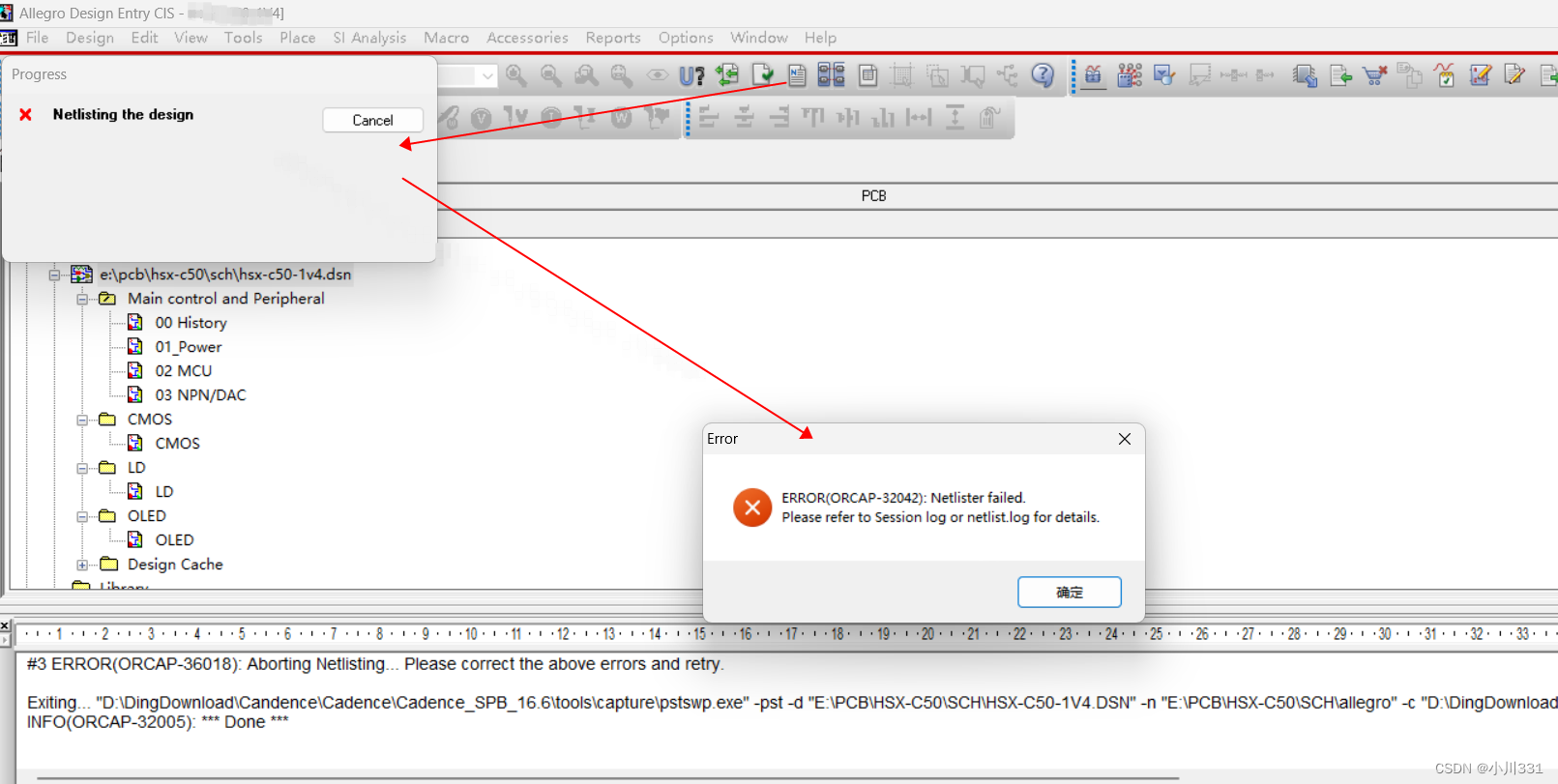Image resolution: width=1558 pixels, height=784 pixels.
Task: Click the shopping cart with red X icon
Action: [1375, 75]
